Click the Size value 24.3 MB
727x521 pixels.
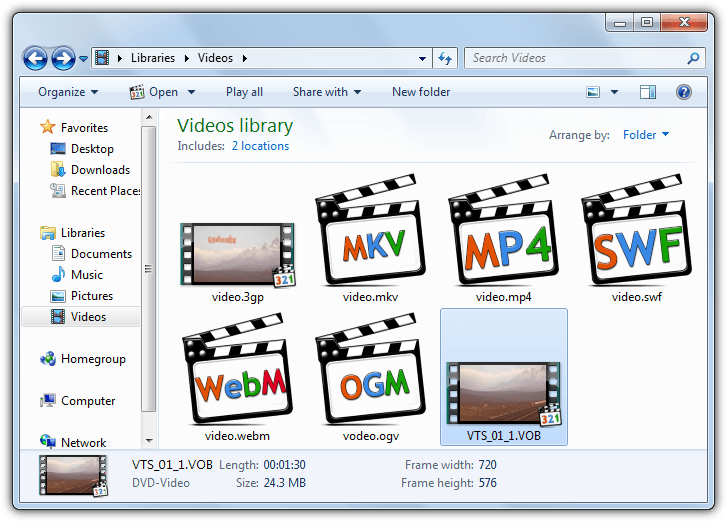(284, 483)
